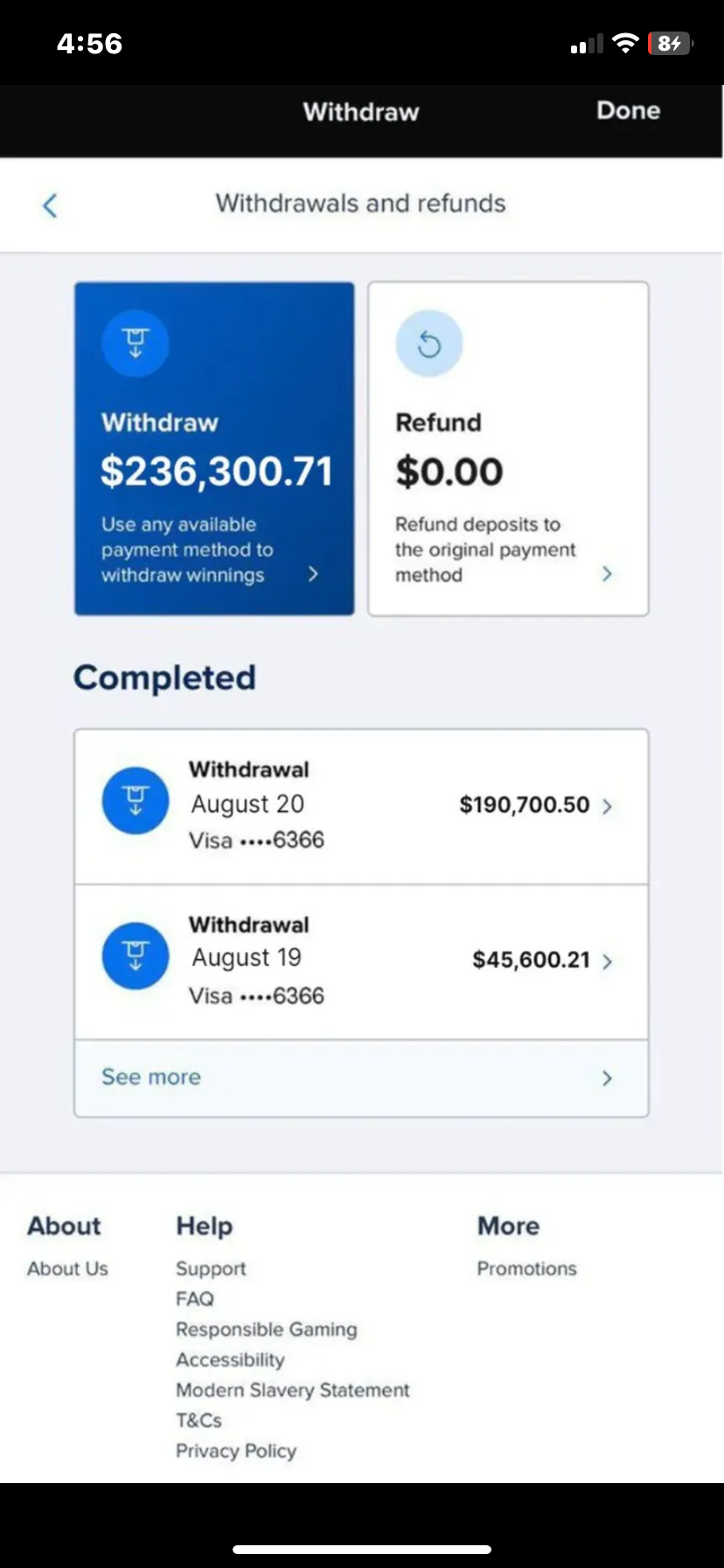Open the FAQ link
The height and width of the screenshot is (1568, 724).
click(x=195, y=1299)
